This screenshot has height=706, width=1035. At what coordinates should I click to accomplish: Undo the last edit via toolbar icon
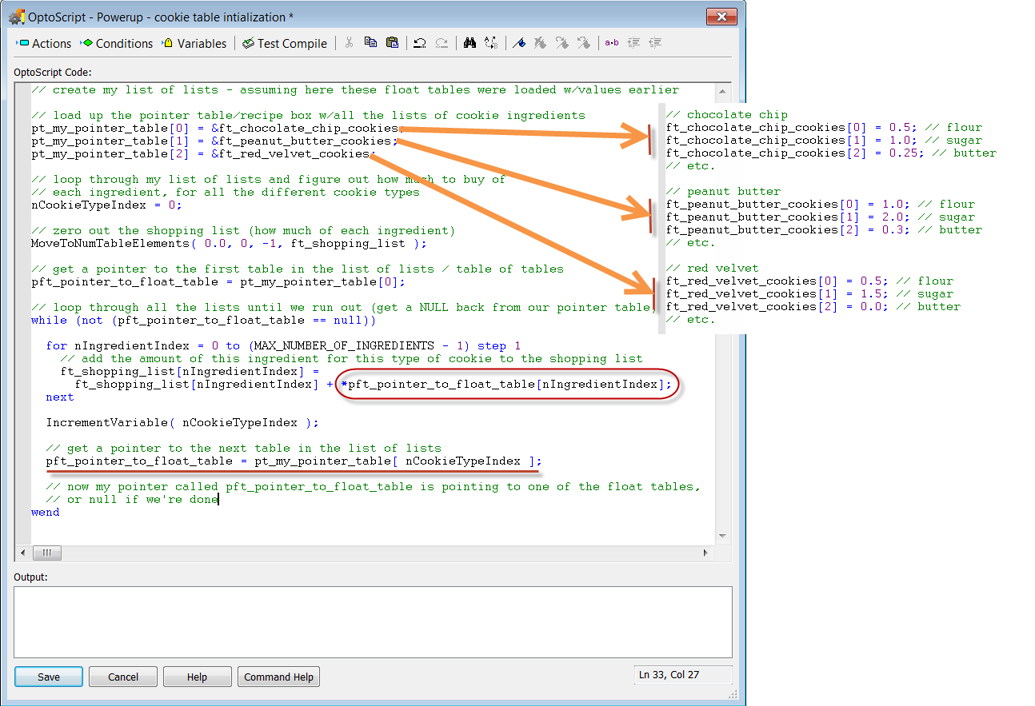pyautogui.click(x=421, y=43)
